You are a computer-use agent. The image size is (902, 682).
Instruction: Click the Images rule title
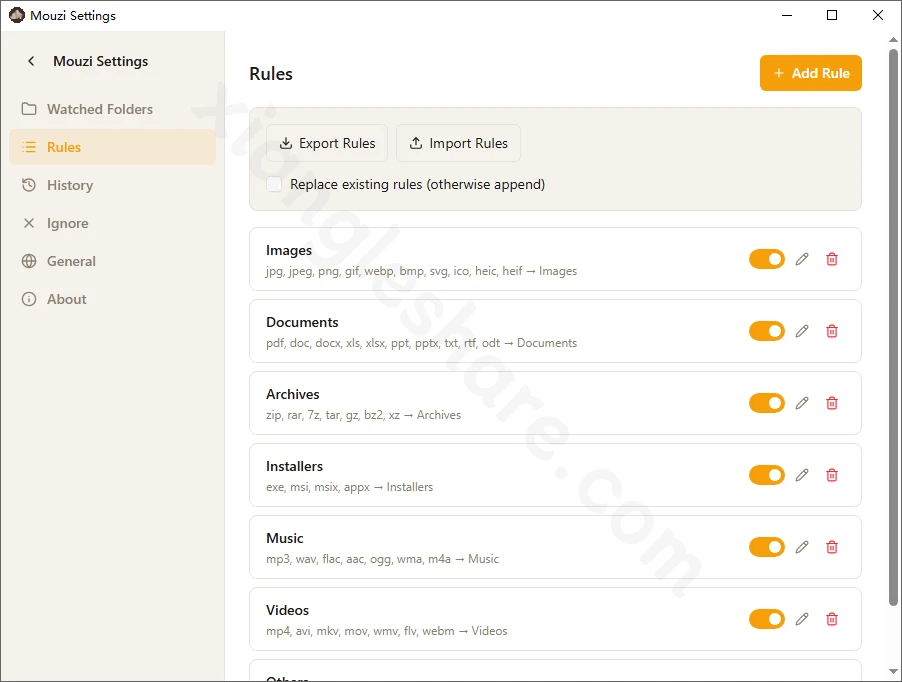coord(289,250)
